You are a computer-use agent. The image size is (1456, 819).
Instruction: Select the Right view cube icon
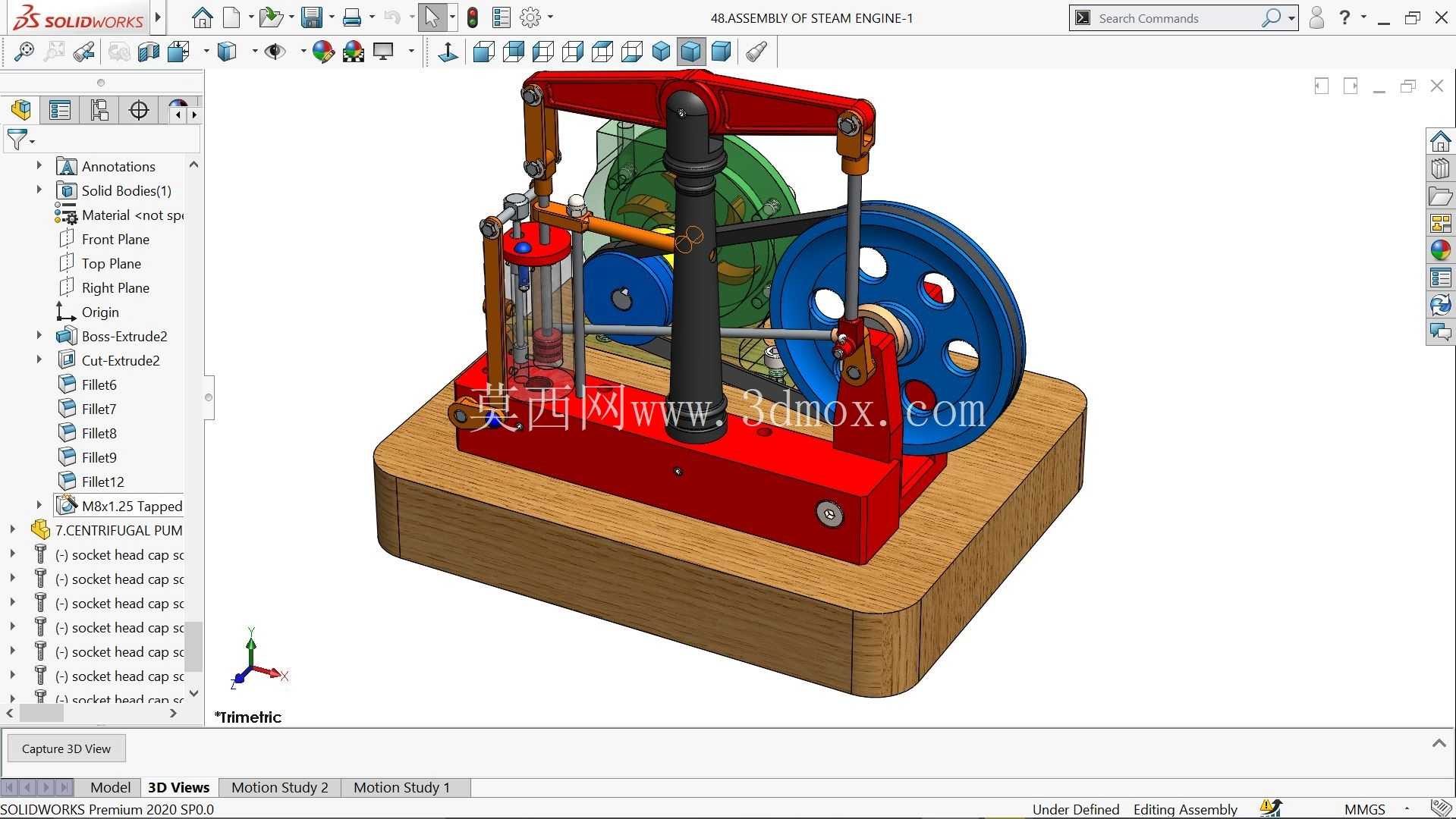point(572,52)
